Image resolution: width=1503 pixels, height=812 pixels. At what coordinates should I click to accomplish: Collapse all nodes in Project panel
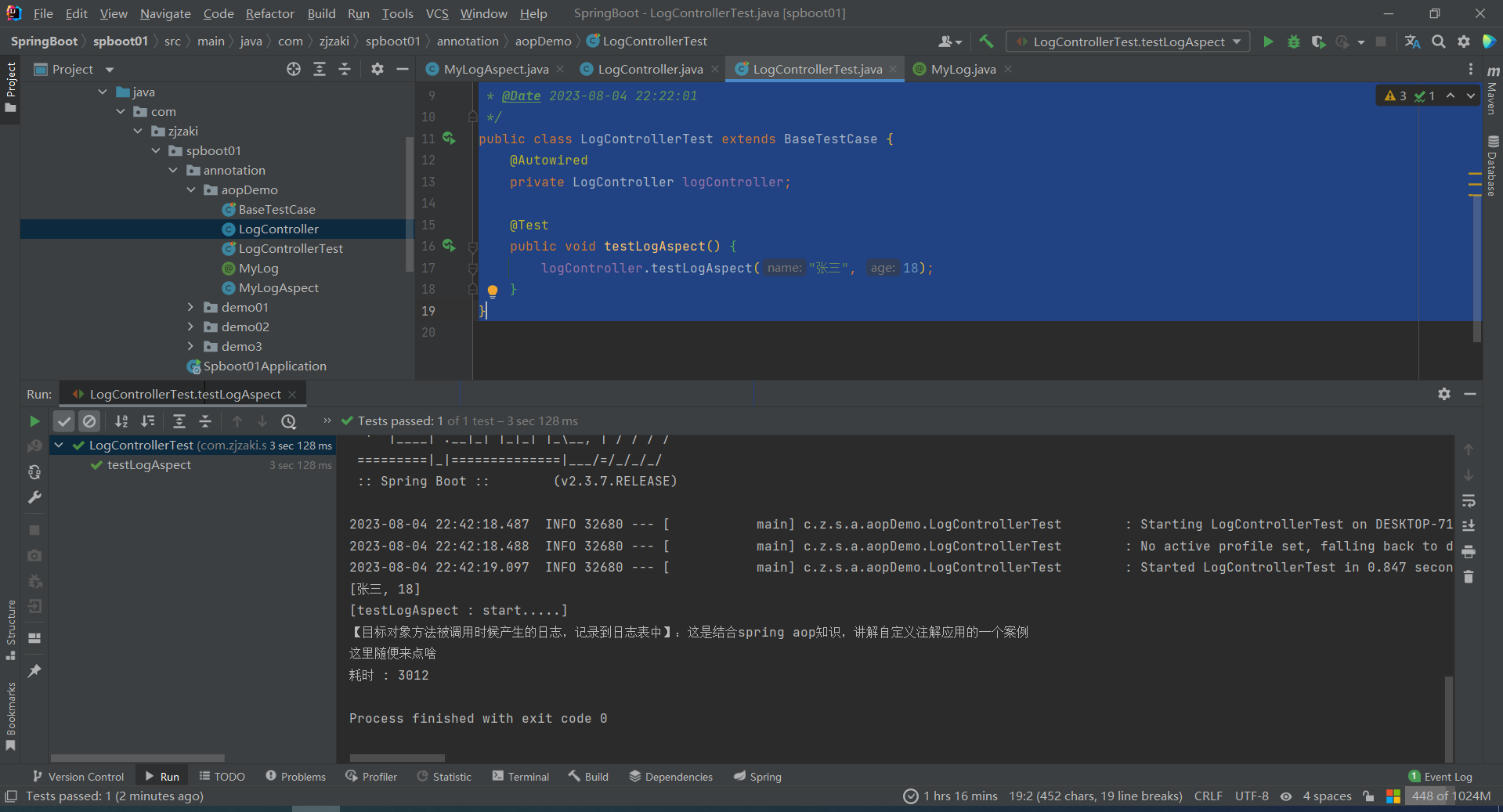click(345, 69)
